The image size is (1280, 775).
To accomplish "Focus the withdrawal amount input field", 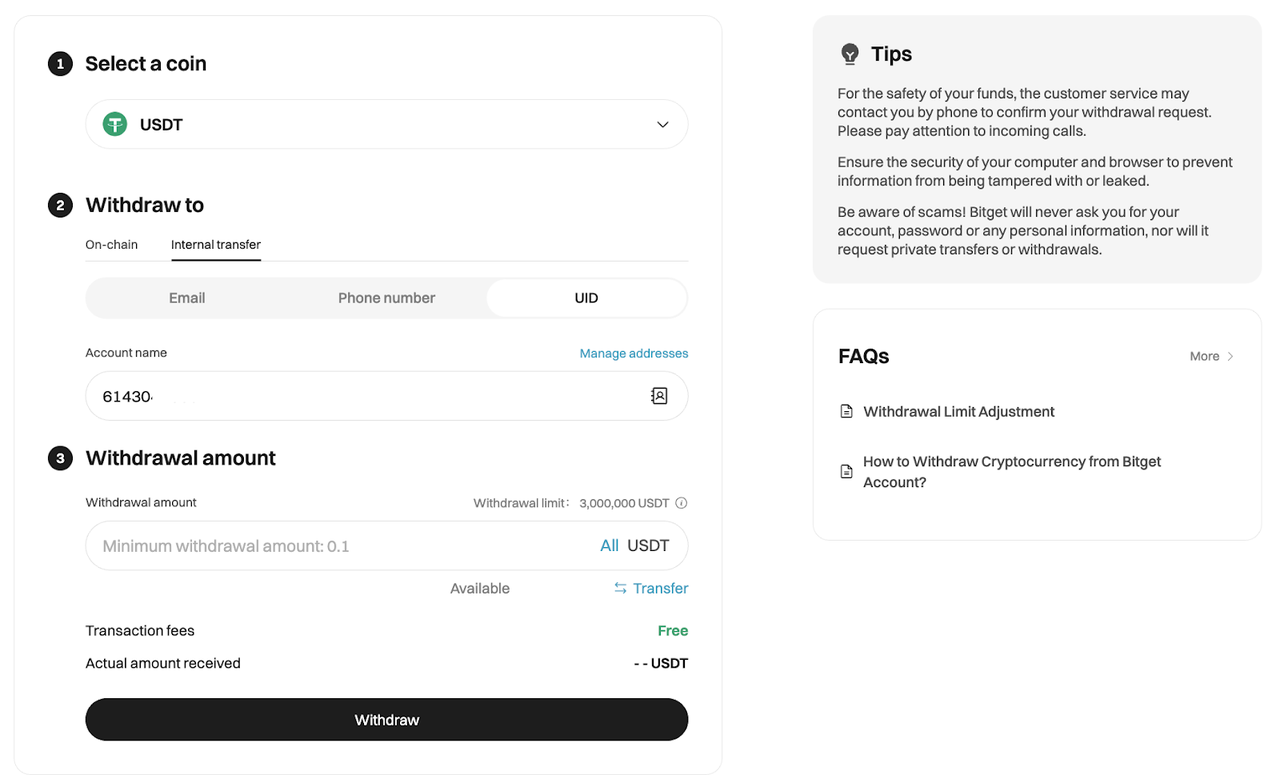I will click(x=340, y=546).
